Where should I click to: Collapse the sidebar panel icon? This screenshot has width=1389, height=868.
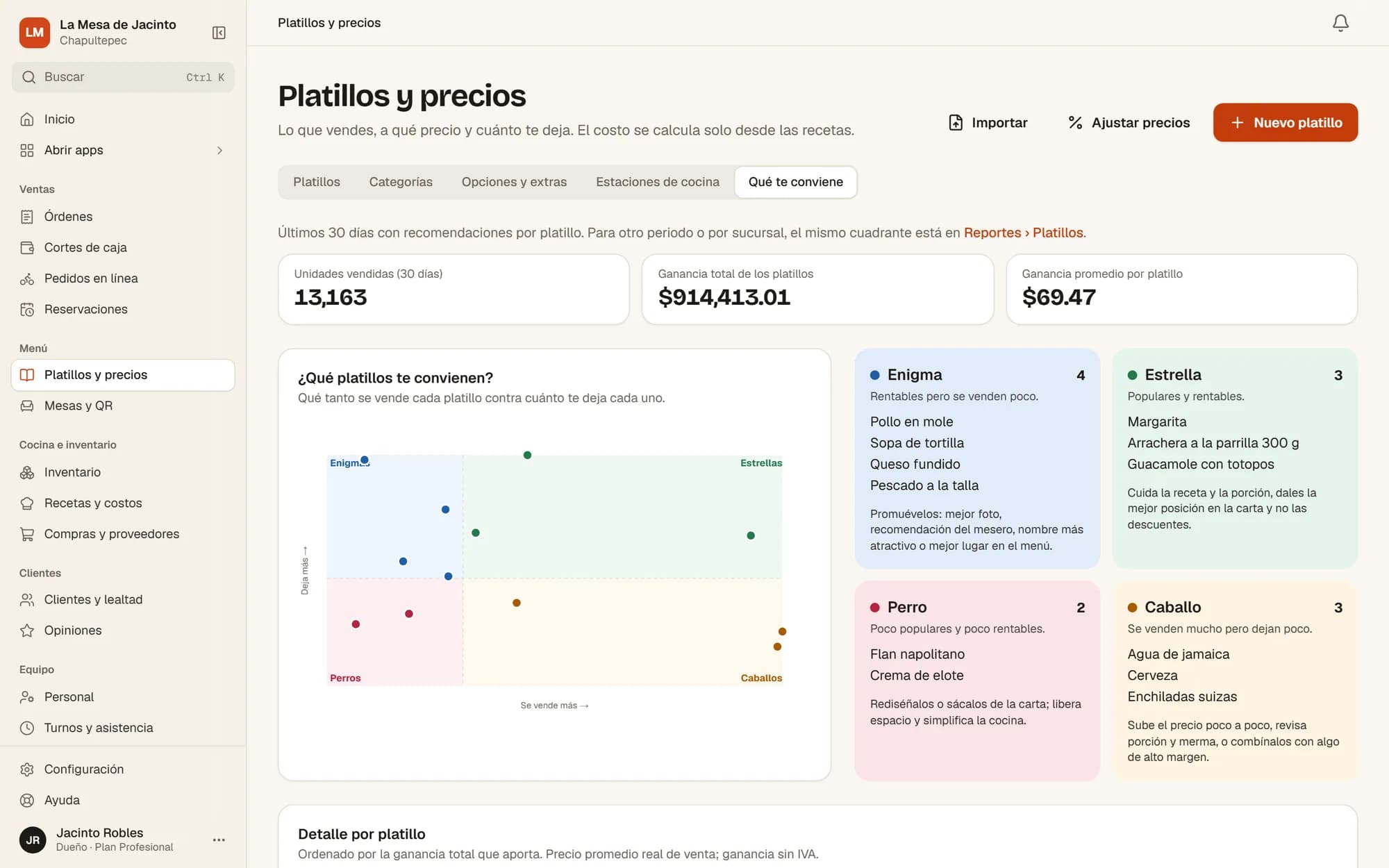click(x=219, y=33)
